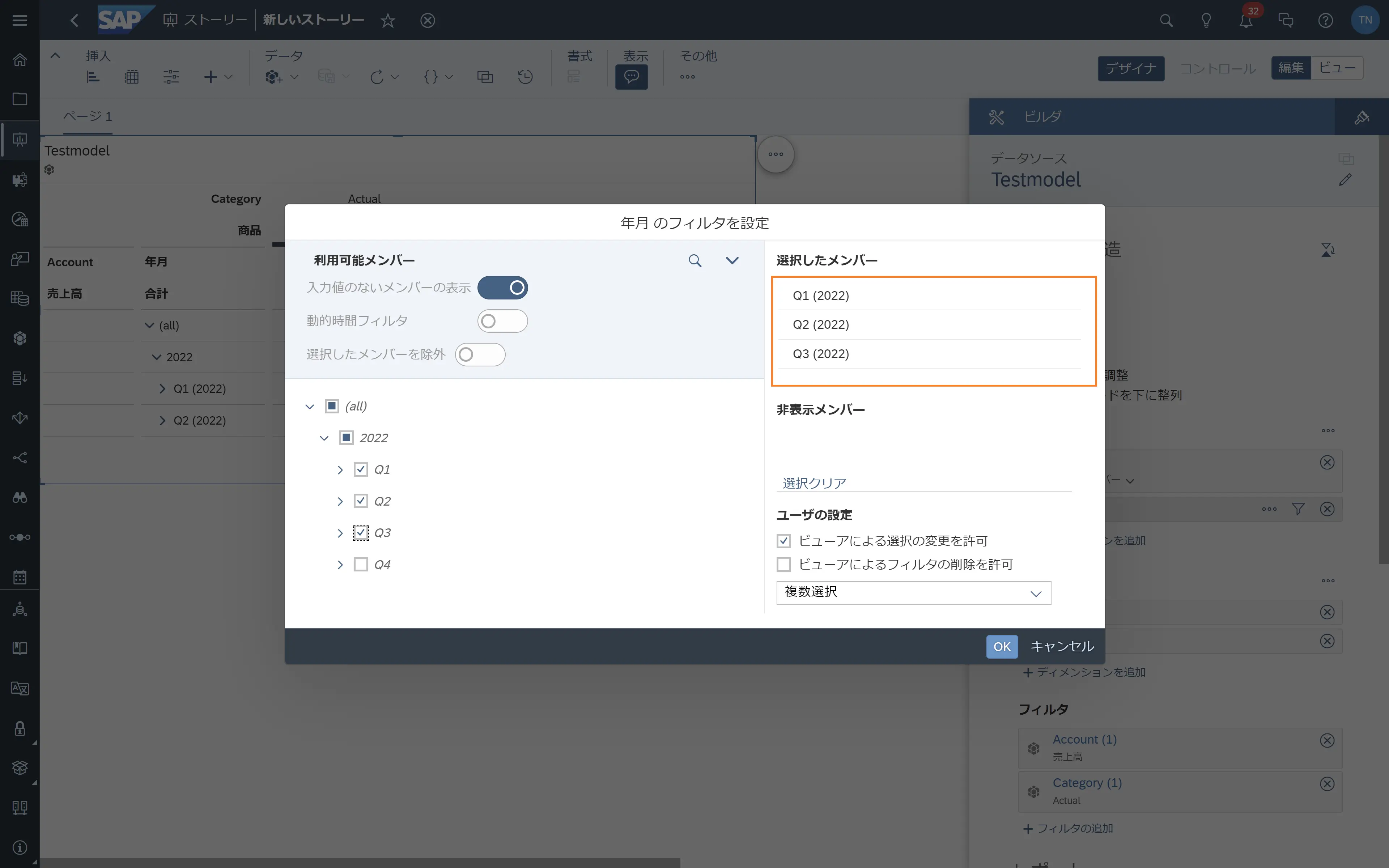Expand the Q2 node in dialog
This screenshot has height=868, width=1389.
pyautogui.click(x=340, y=501)
